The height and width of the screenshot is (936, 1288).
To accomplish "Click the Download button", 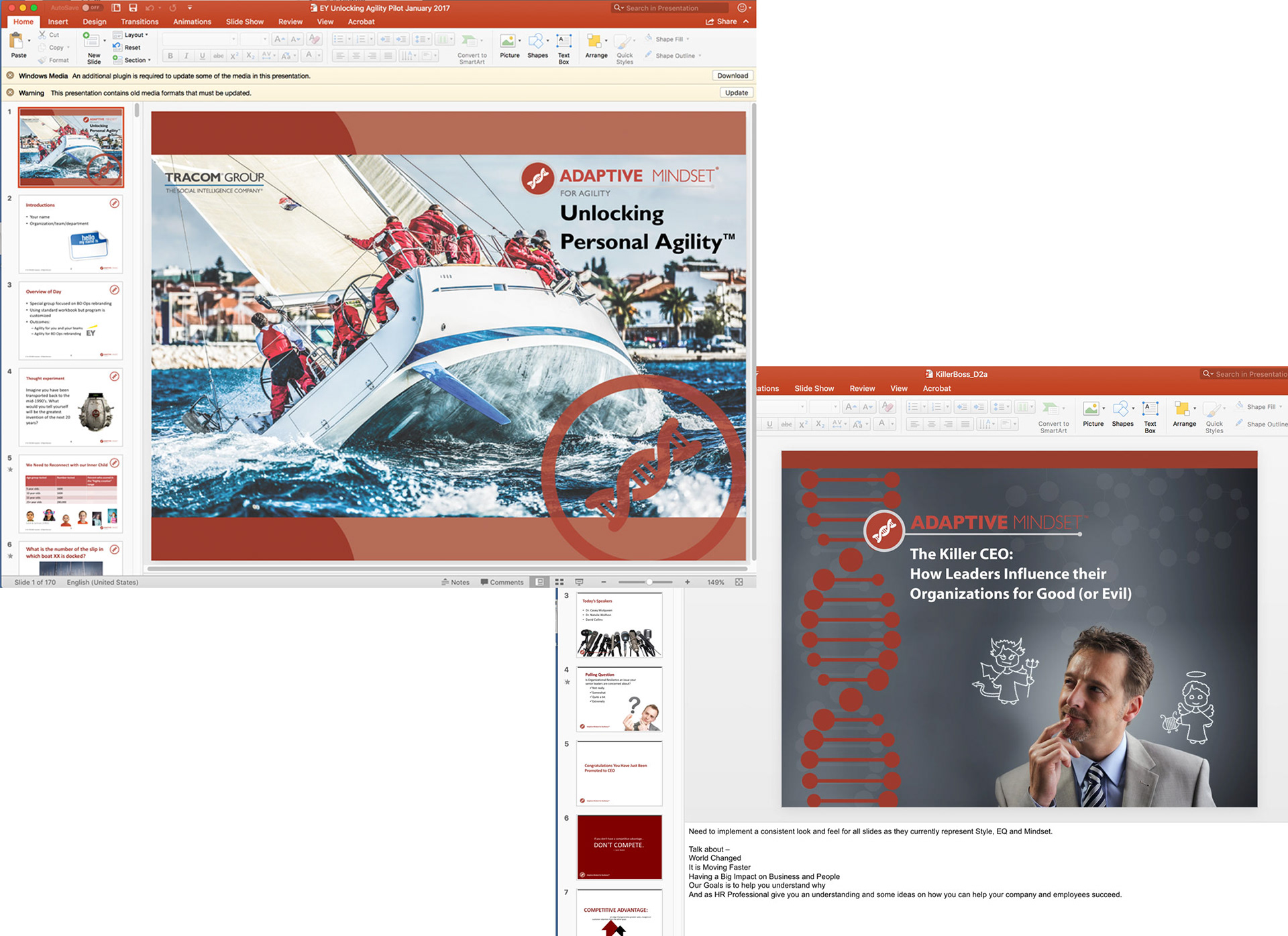I will point(733,76).
